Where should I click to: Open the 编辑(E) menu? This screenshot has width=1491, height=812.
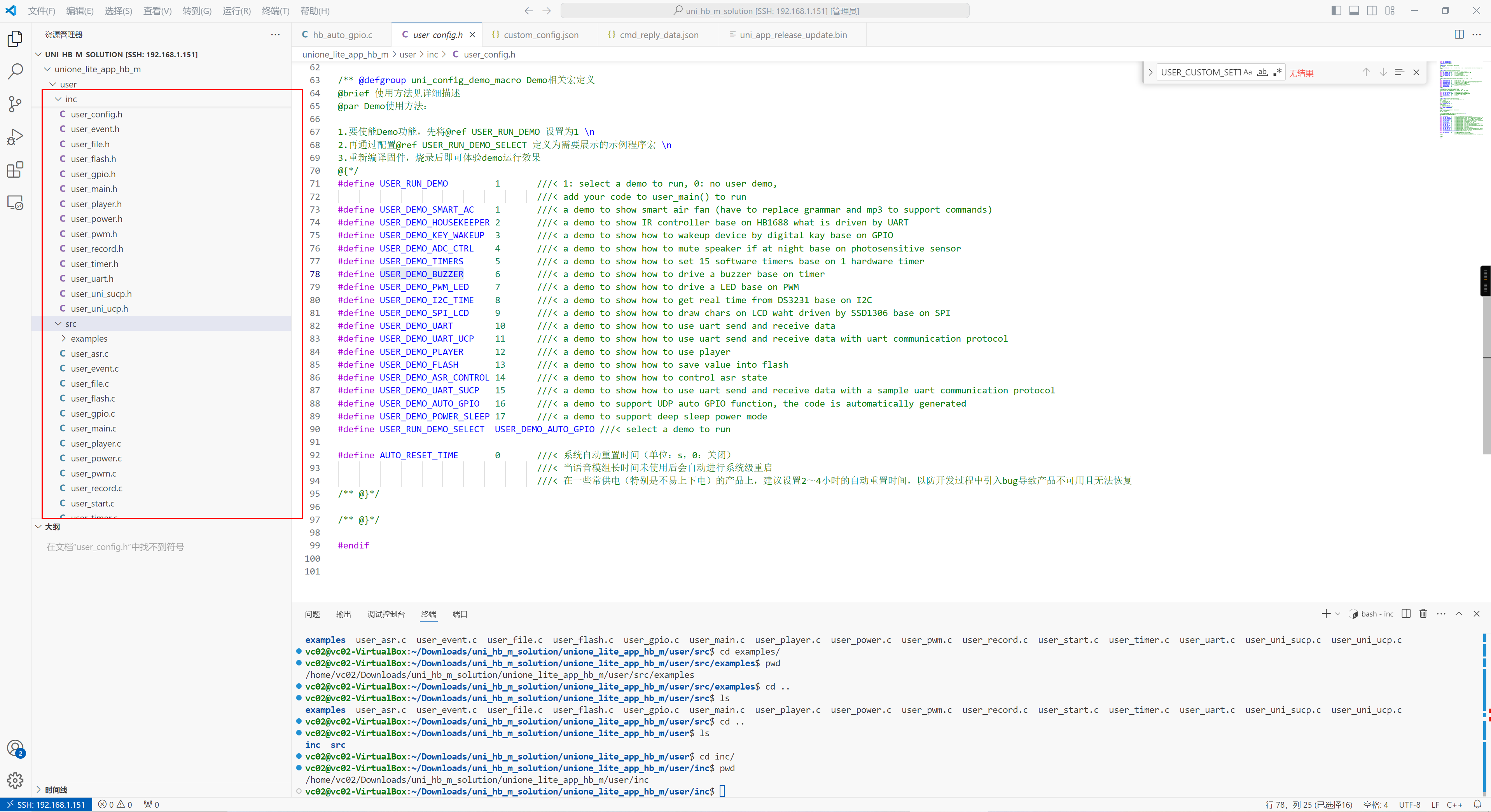(x=80, y=11)
